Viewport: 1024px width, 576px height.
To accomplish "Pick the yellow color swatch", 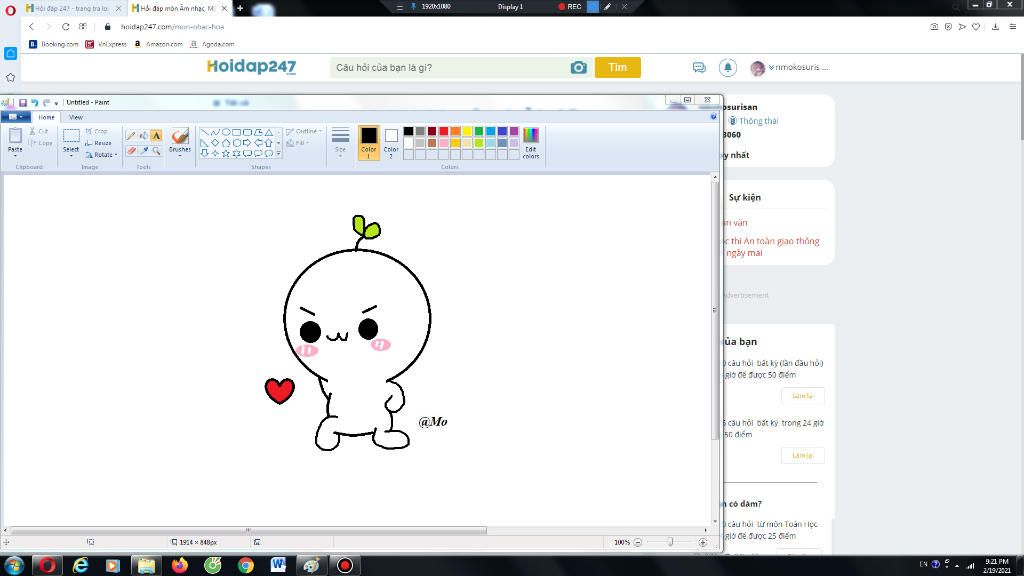I will tap(467, 131).
